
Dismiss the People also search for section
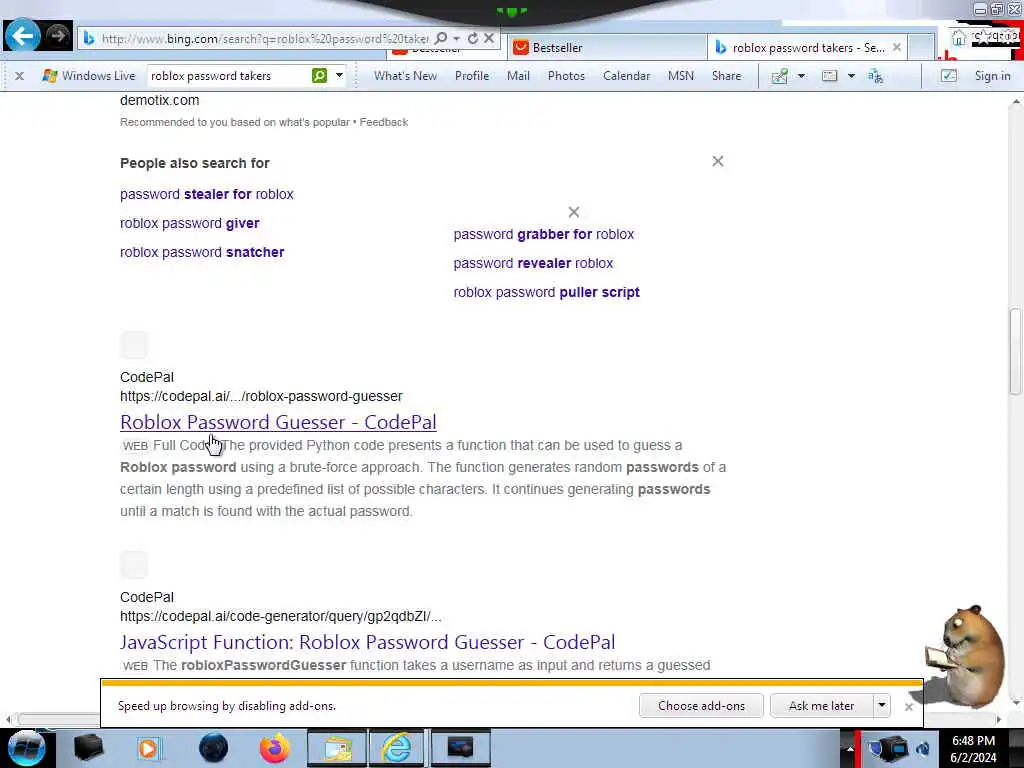coord(718,161)
